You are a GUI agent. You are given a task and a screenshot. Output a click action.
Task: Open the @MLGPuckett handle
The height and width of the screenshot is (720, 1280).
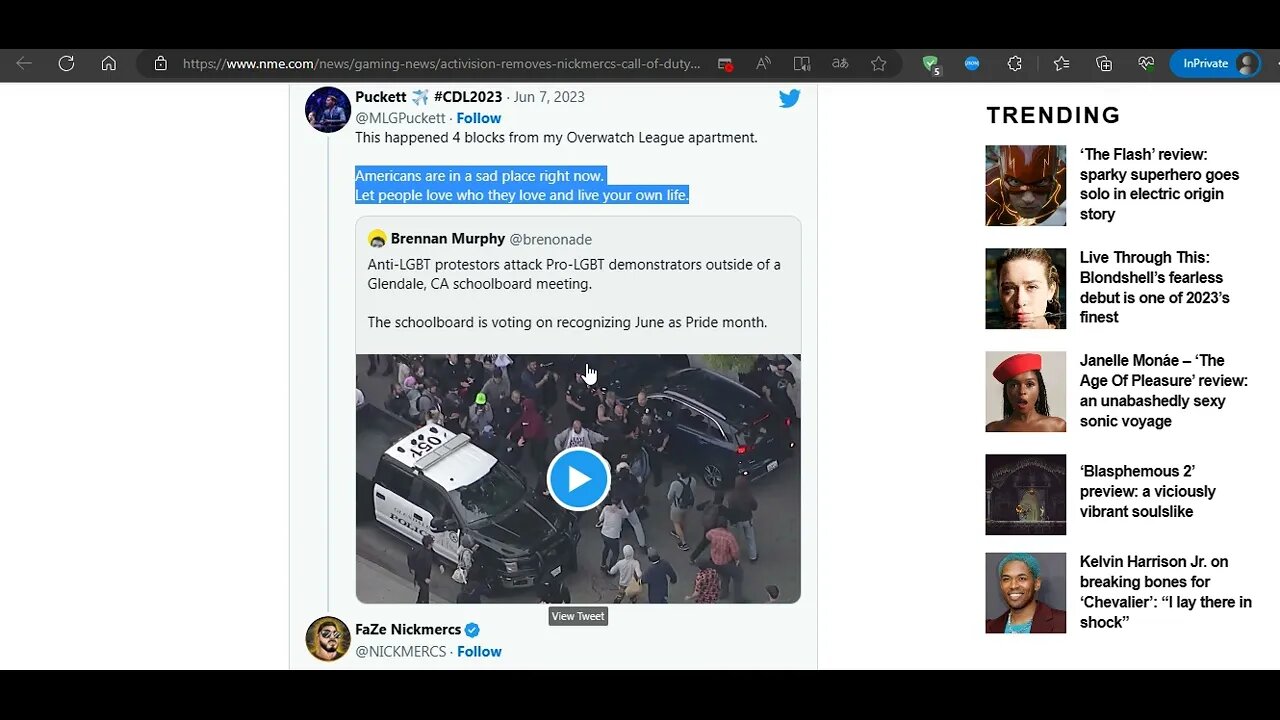(x=400, y=118)
